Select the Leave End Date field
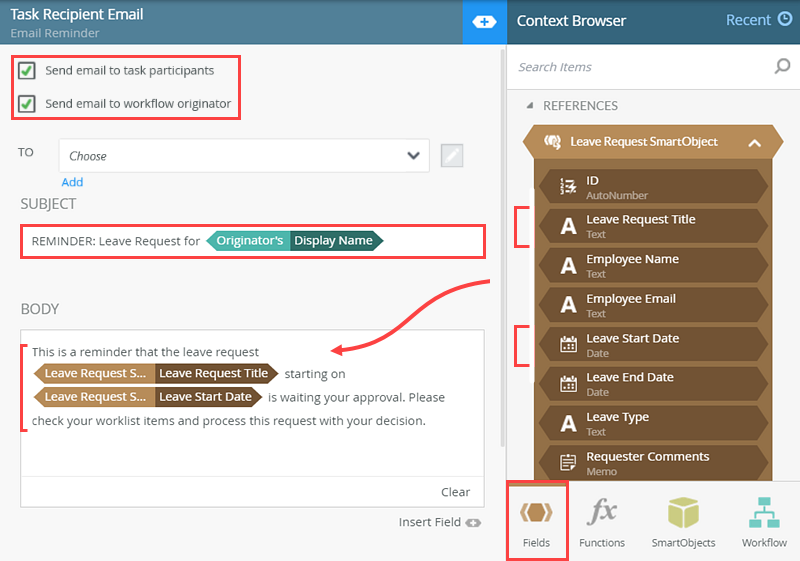This screenshot has width=800, height=561. (654, 384)
